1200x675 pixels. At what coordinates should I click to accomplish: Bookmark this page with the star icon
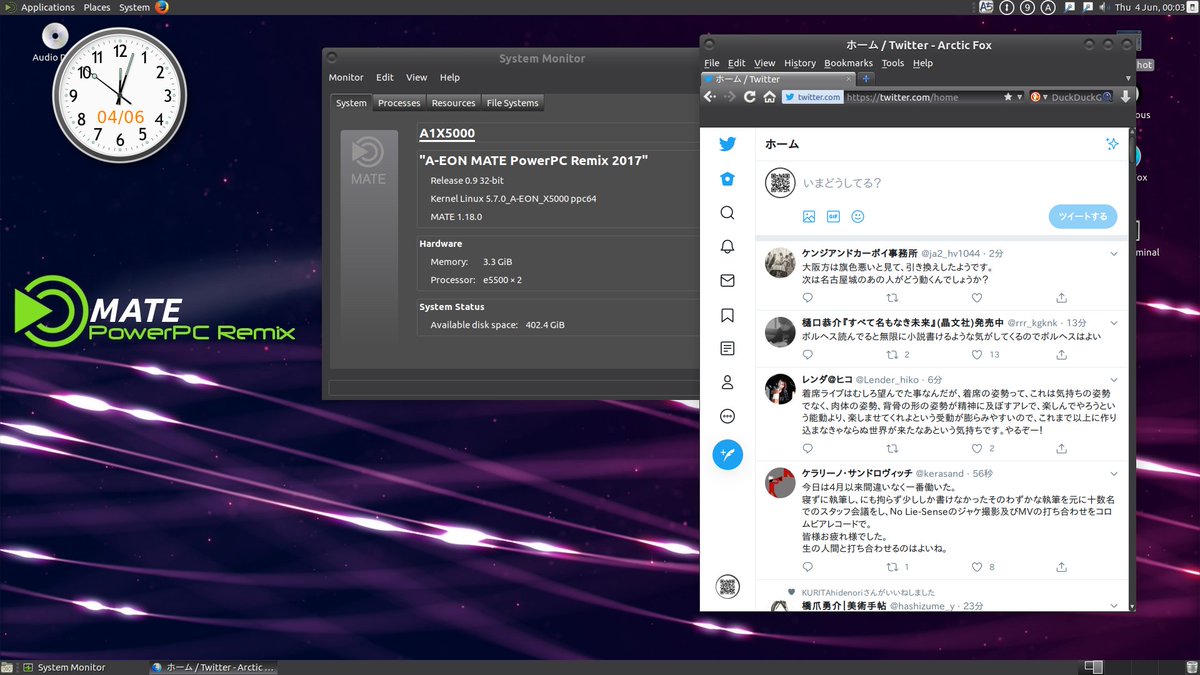tap(1007, 97)
